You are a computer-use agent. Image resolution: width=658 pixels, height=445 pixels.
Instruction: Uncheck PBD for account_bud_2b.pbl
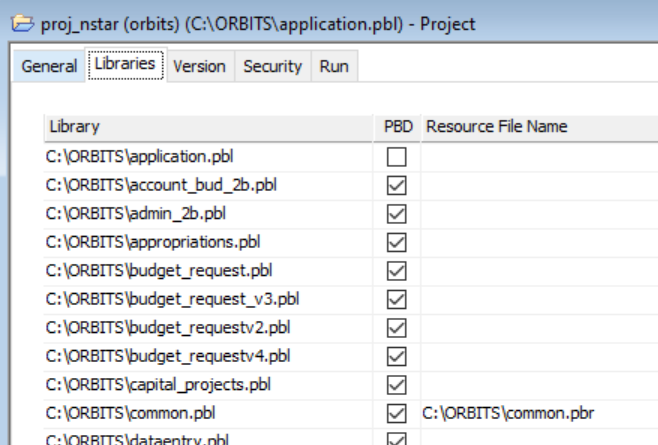click(x=397, y=186)
